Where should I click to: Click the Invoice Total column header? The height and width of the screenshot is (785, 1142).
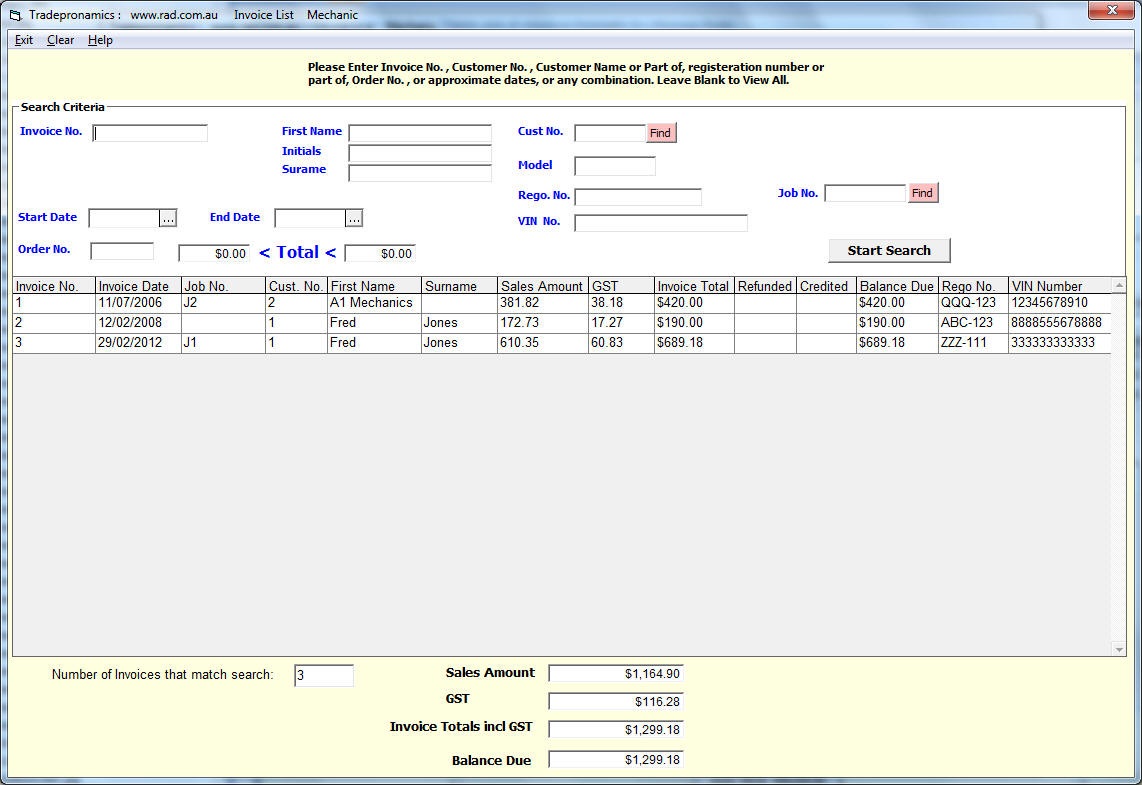pos(694,285)
